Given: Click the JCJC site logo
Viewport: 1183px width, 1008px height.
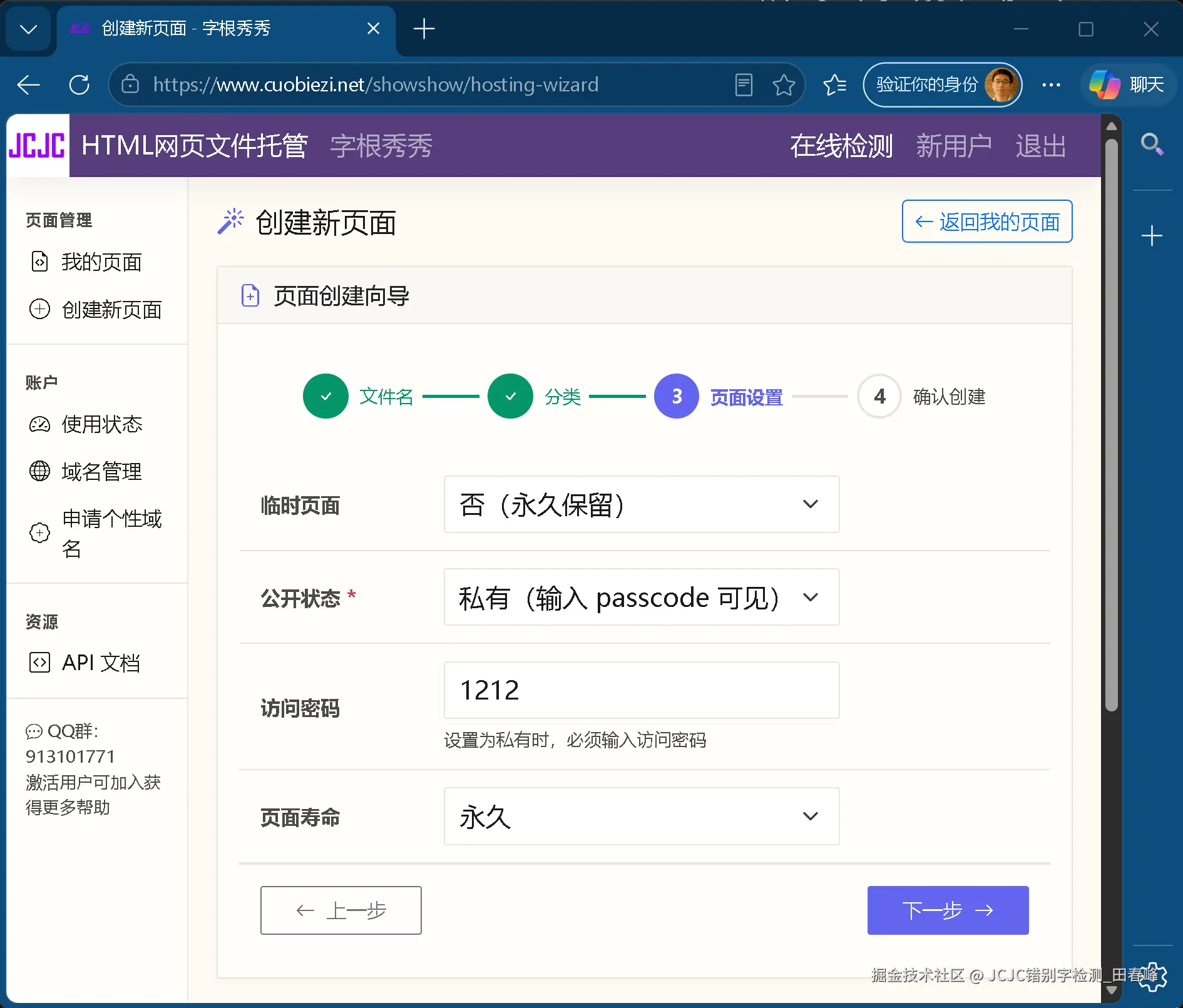Looking at the screenshot, I should 38,146.
